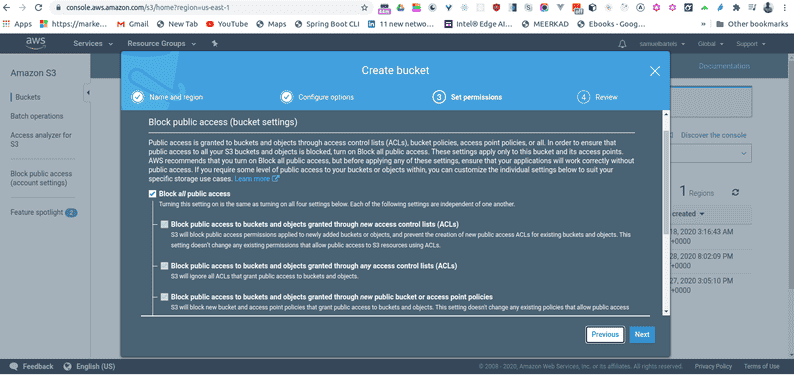
Task: Open the Resource Groups dropdown
Action: 162,44
